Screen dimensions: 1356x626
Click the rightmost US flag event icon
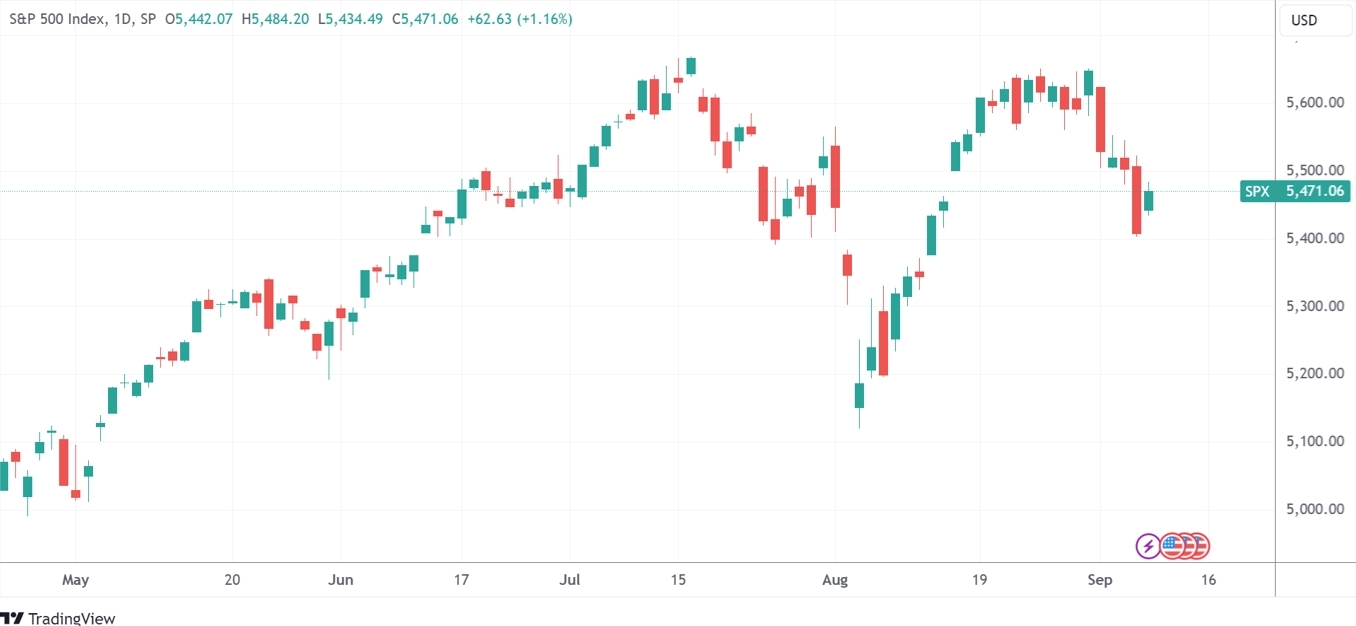point(1197,546)
